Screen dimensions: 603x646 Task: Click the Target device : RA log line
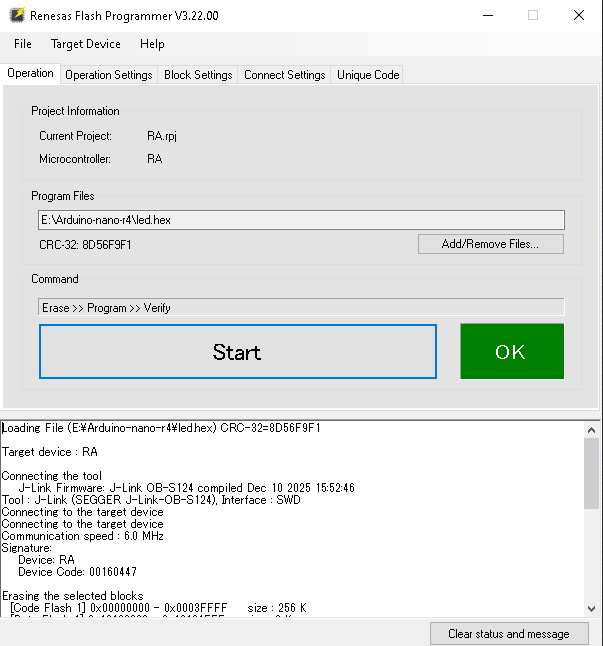50,452
